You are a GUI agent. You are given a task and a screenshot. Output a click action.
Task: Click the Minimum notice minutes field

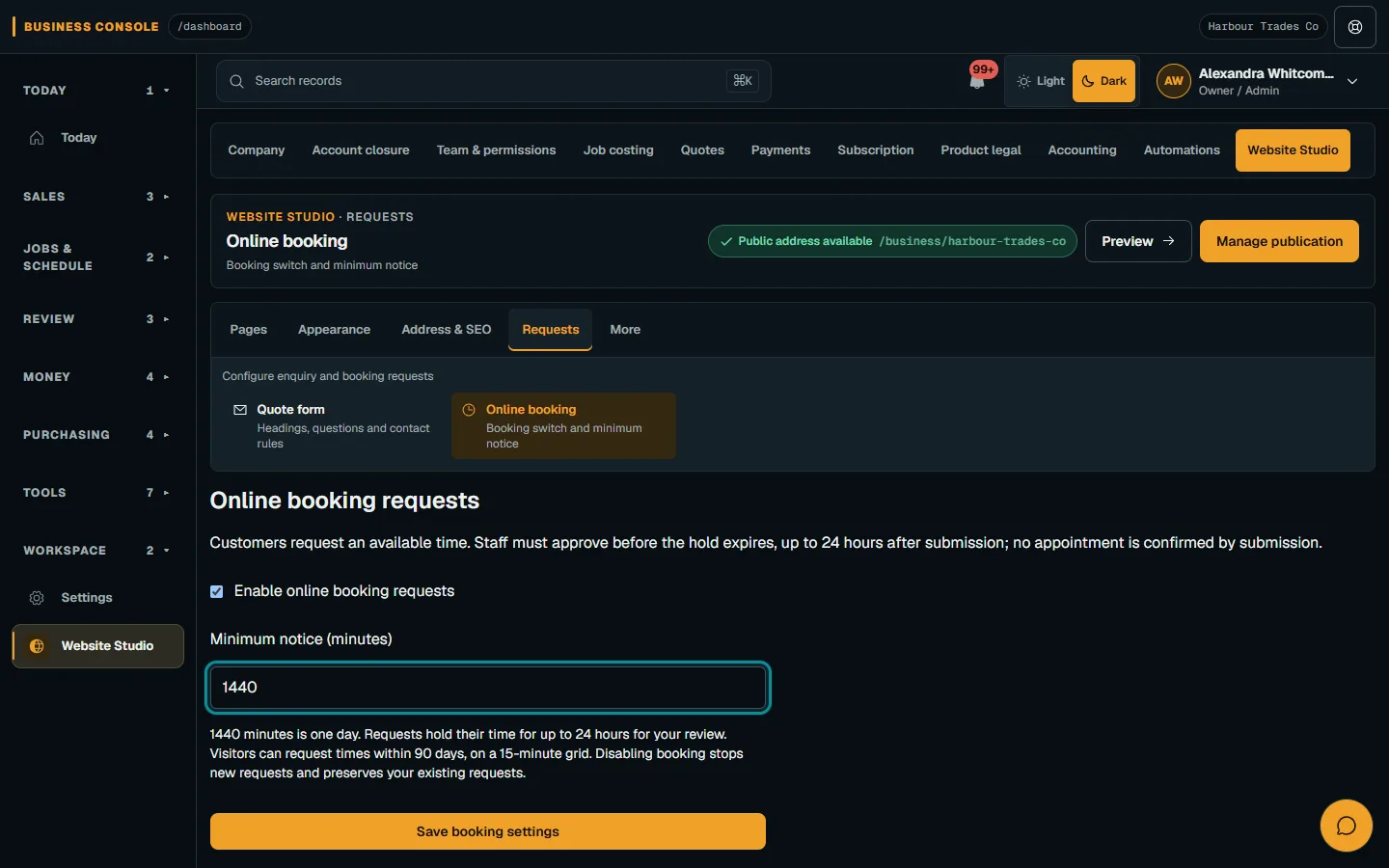click(x=488, y=688)
